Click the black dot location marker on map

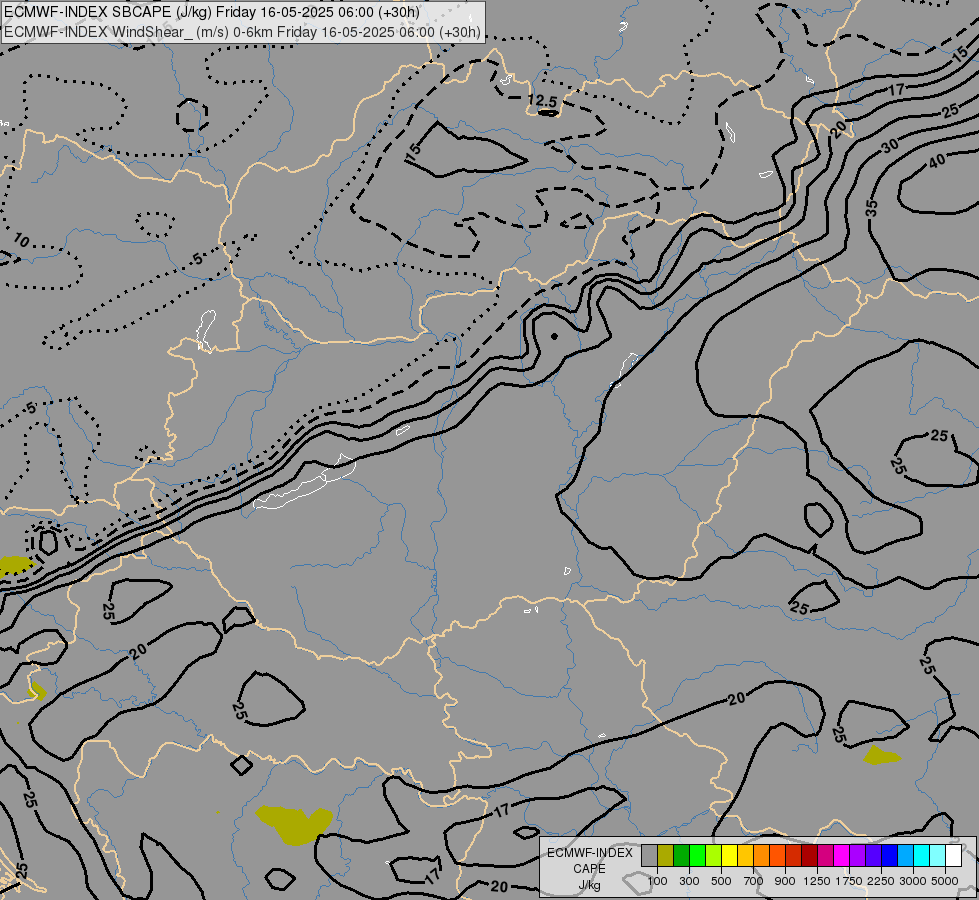coord(554,336)
